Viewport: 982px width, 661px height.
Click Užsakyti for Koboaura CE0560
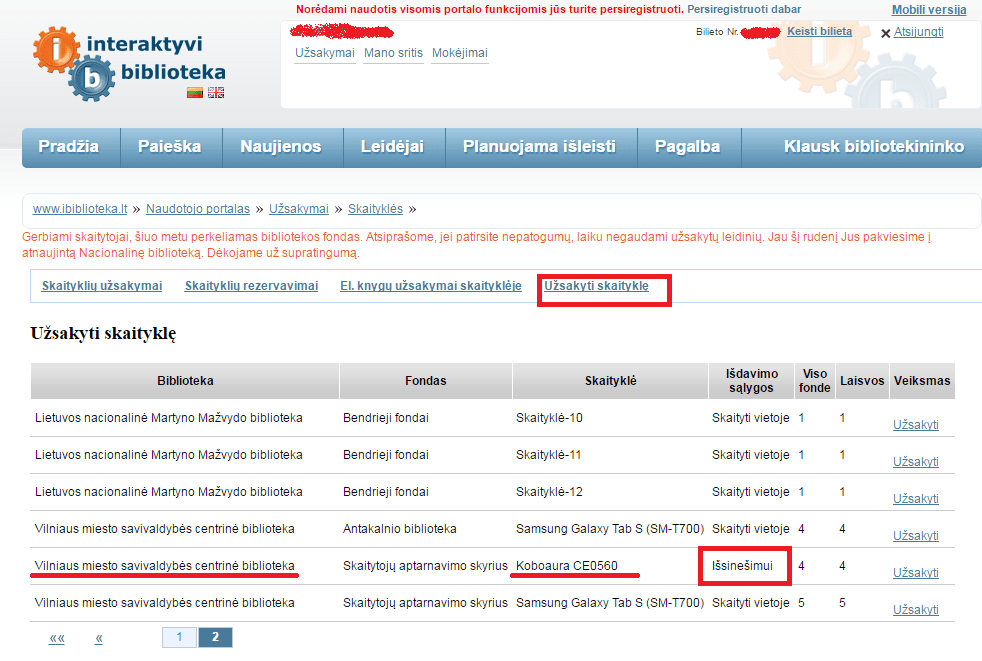click(x=916, y=573)
